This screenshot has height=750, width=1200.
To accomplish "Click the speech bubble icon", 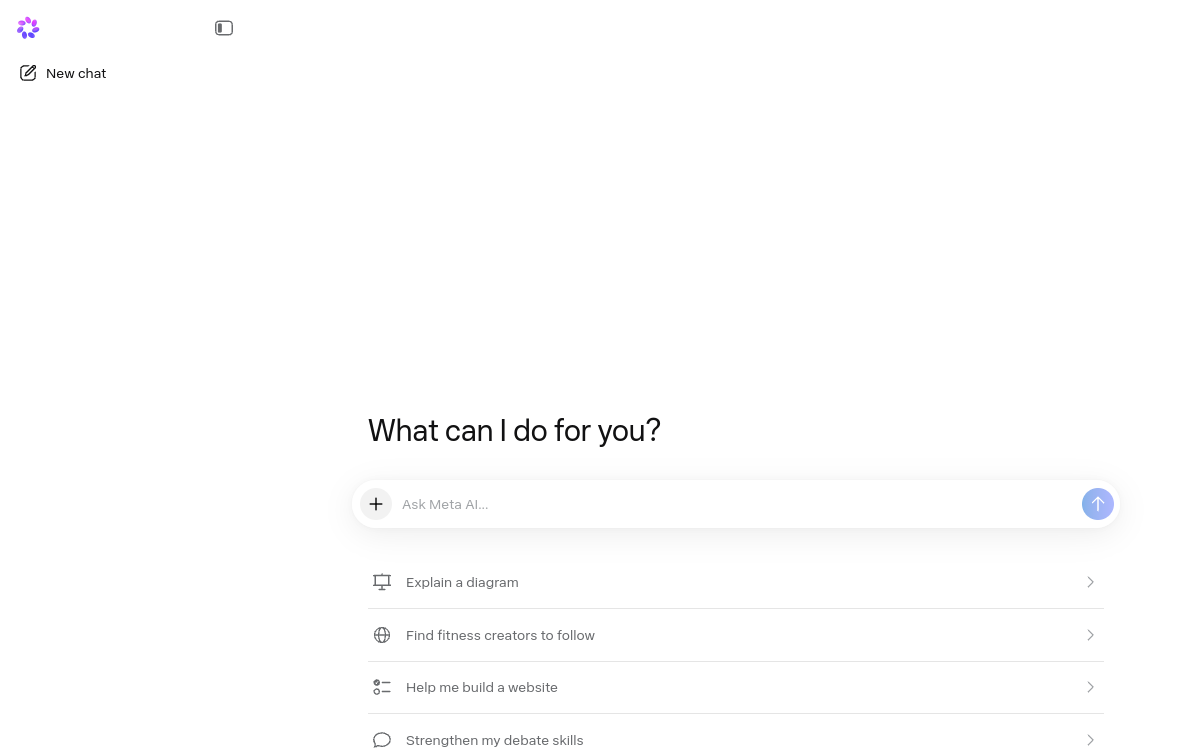I will coord(382,740).
